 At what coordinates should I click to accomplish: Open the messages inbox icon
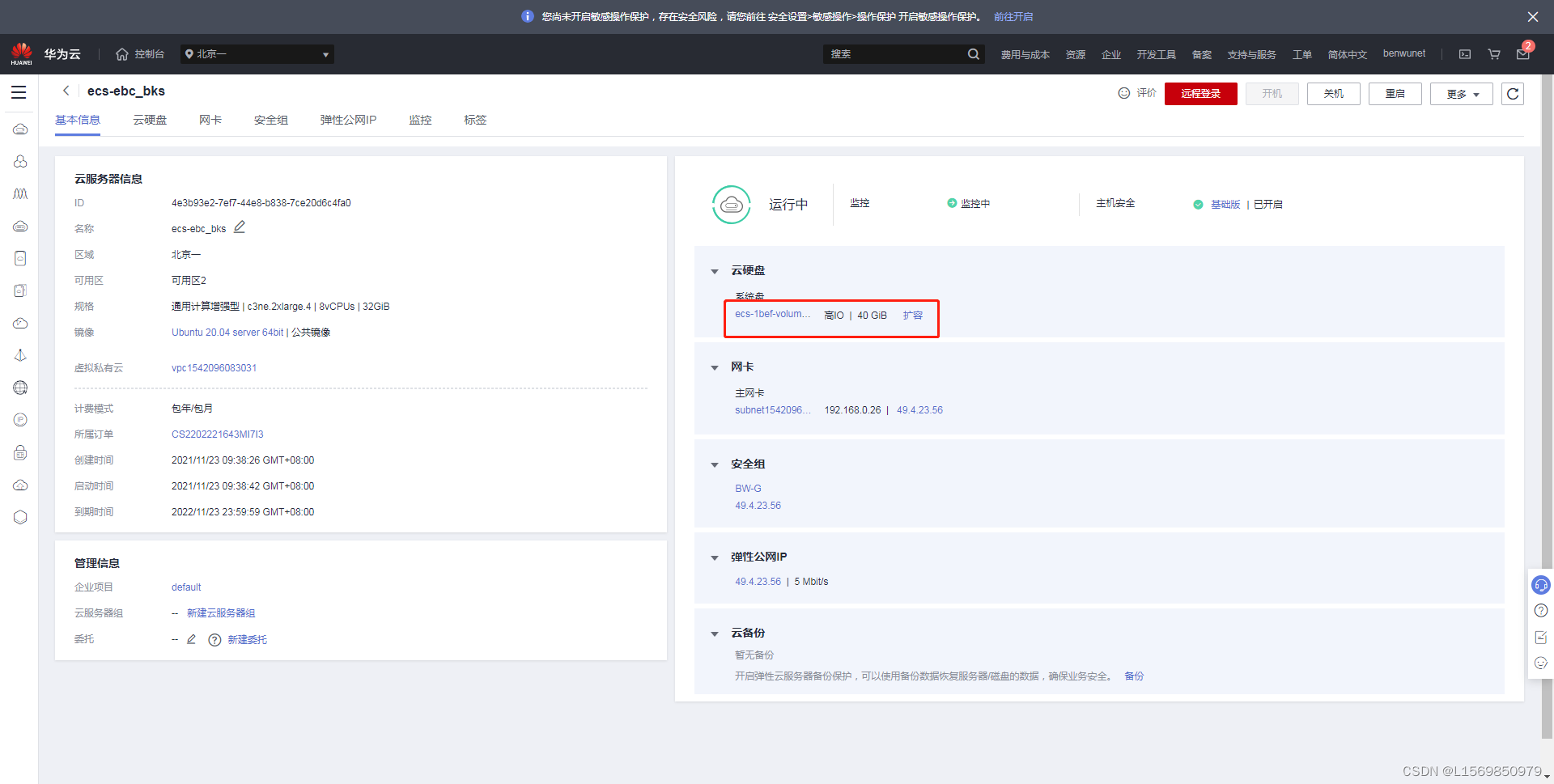point(1522,54)
